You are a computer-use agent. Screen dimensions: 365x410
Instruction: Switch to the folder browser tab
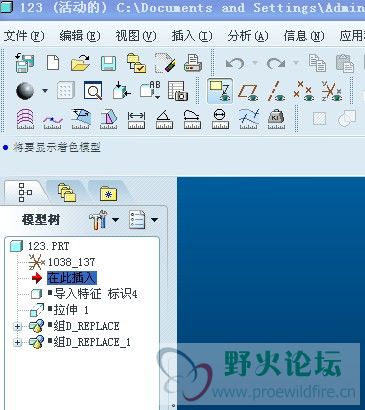point(67,193)
